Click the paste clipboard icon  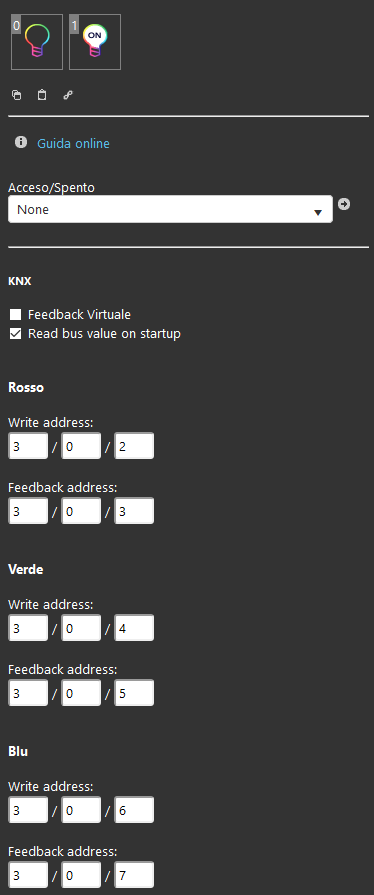[42, 95]
